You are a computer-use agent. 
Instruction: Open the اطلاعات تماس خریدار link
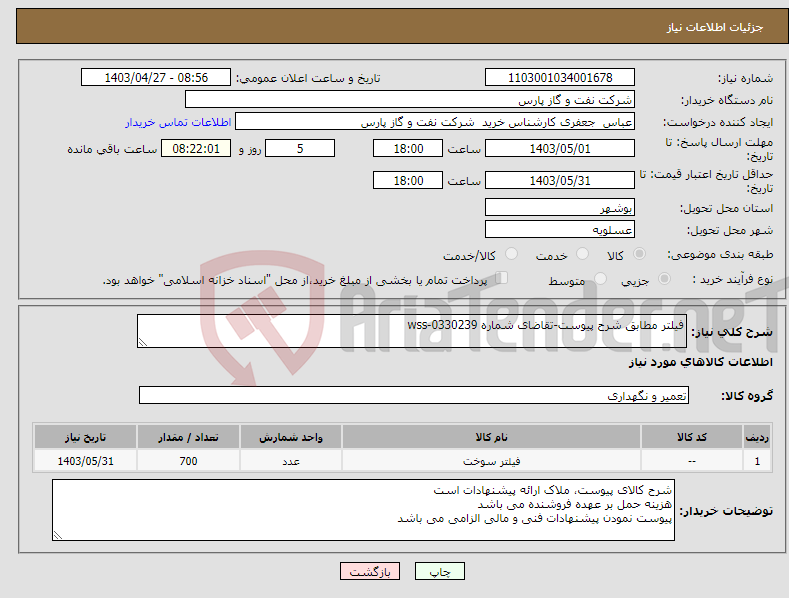(178, 122)
